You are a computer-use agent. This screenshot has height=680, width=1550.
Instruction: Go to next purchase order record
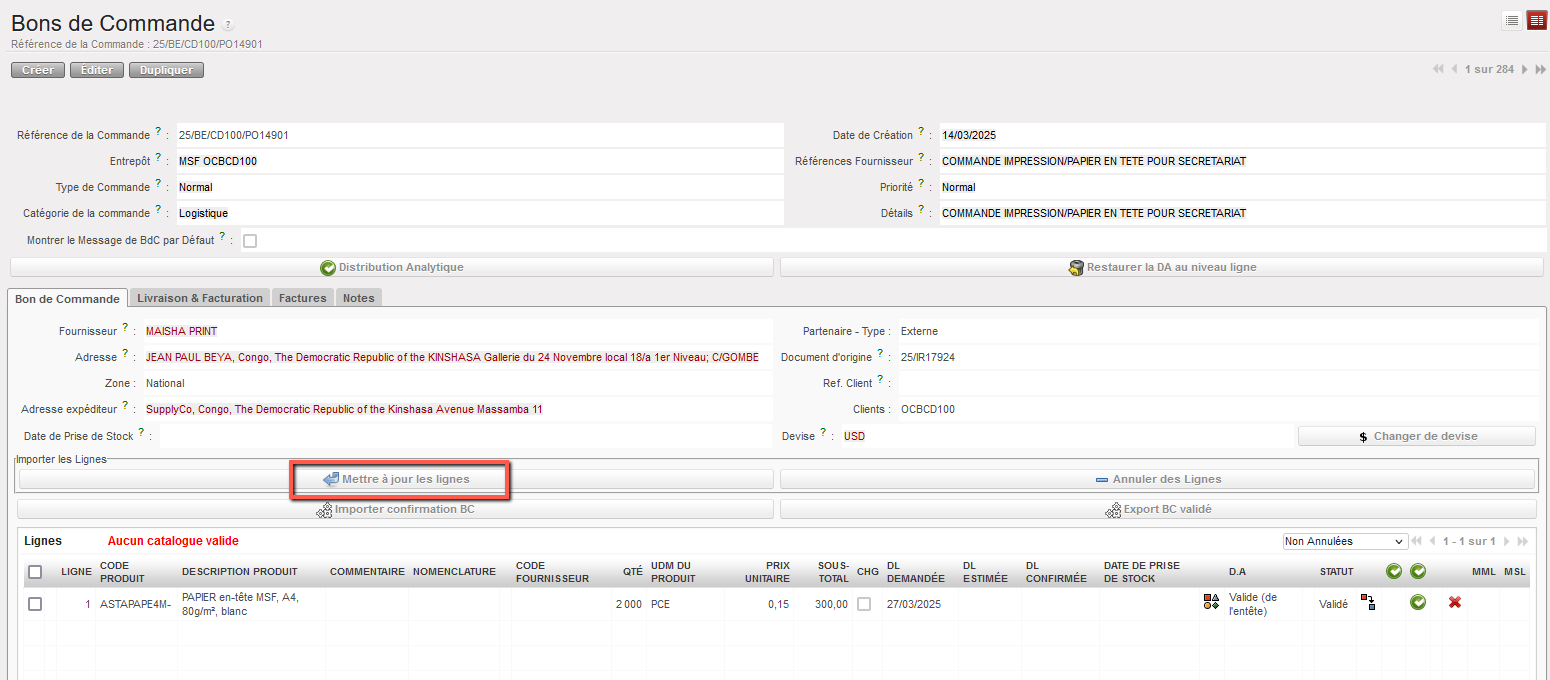click(x=1525, y=69)
